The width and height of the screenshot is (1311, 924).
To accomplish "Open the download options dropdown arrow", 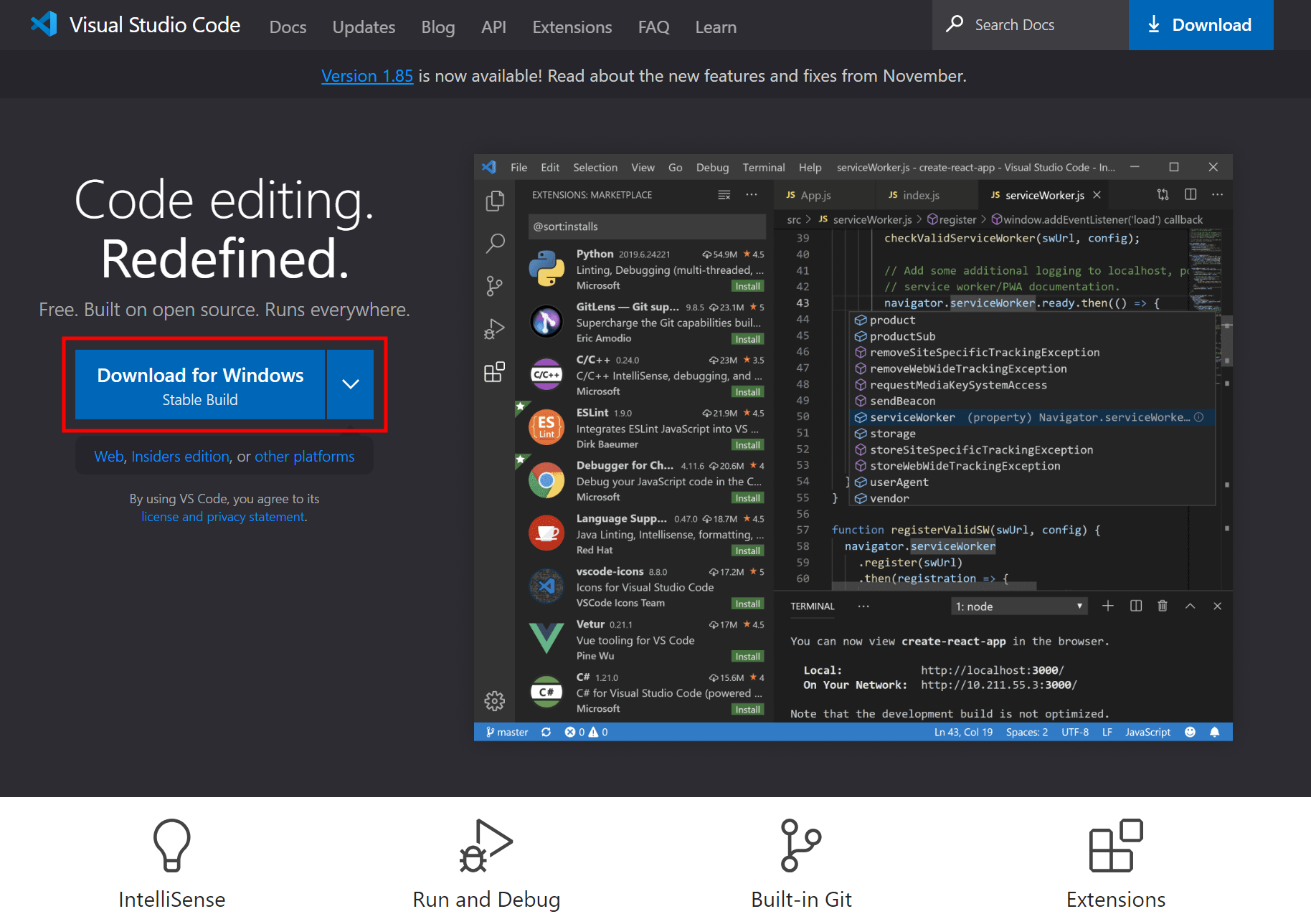I will [351, 384].
